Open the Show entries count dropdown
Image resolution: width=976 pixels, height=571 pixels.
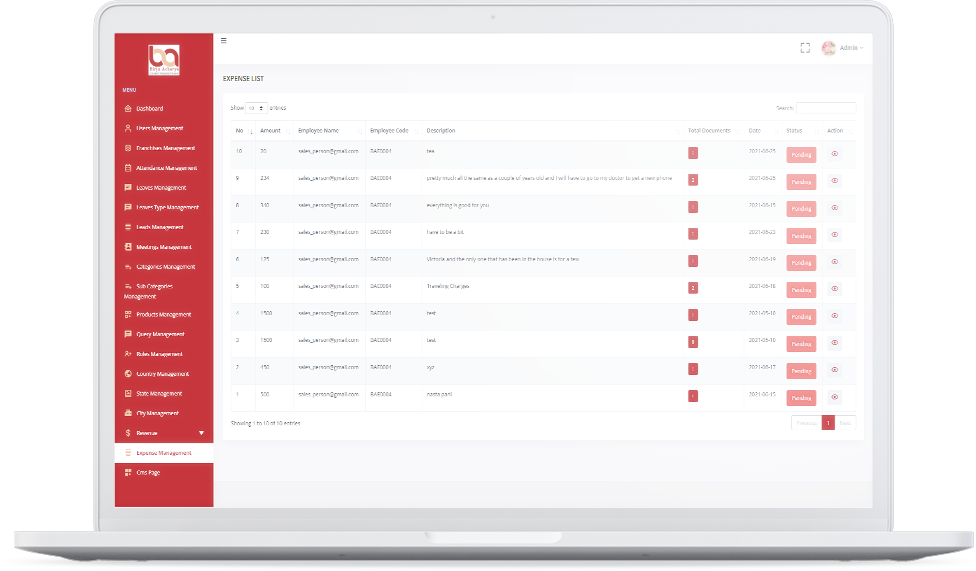click(256, 108)
